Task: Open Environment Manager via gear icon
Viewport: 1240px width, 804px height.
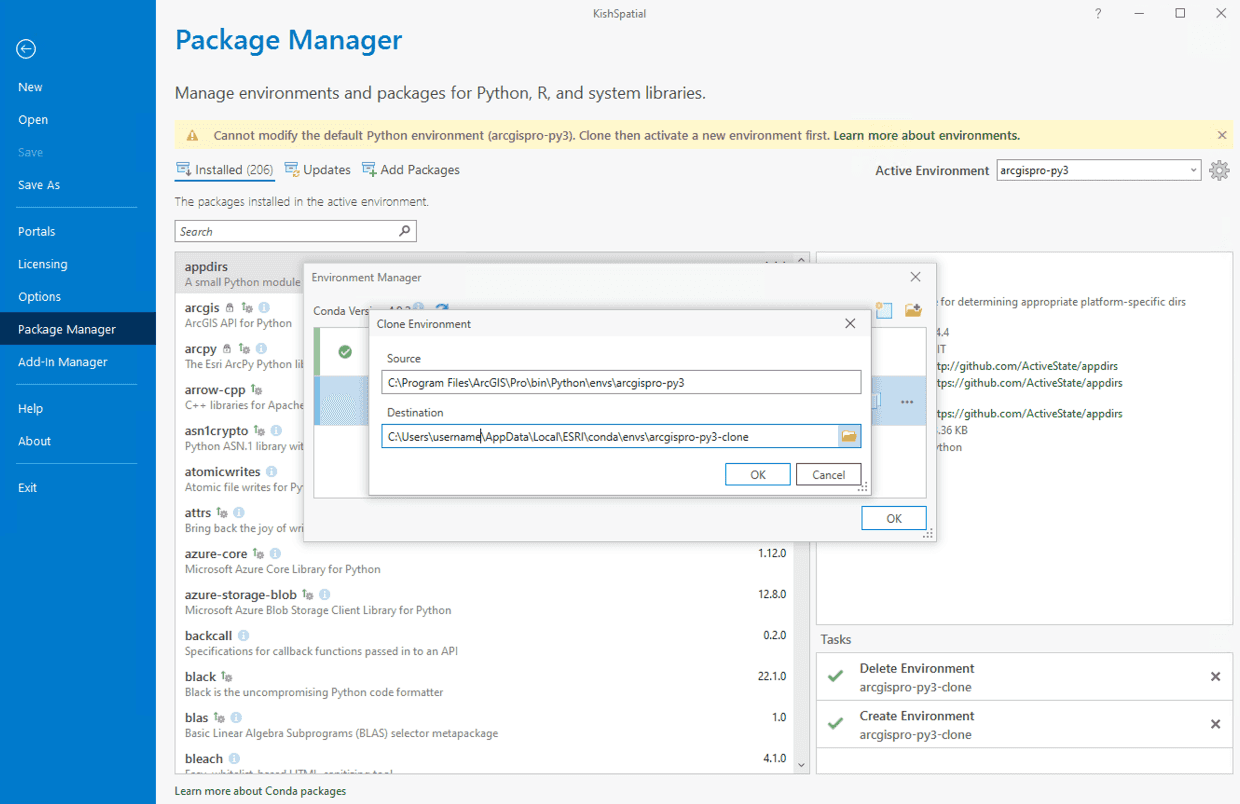Action: coord(1219,171)
